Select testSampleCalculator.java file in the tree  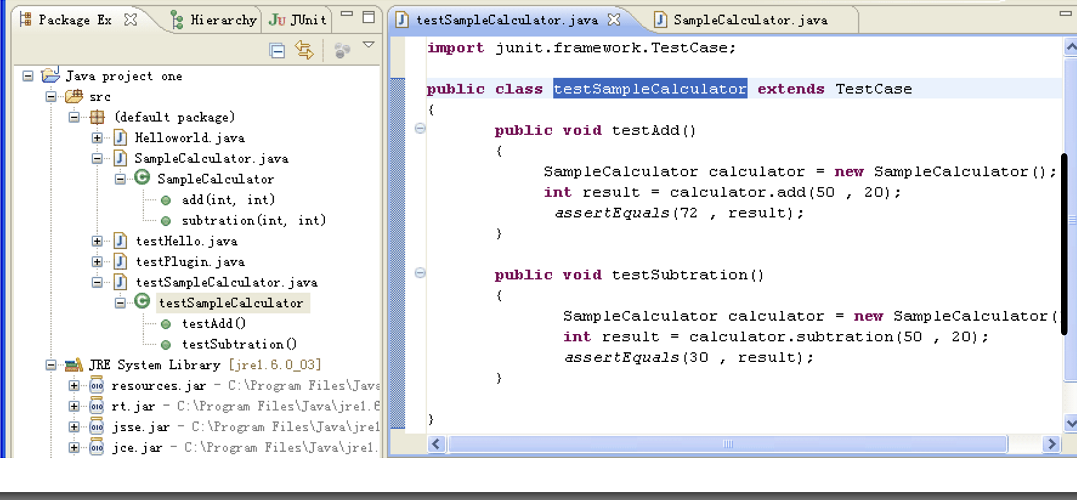coord(227,282)
